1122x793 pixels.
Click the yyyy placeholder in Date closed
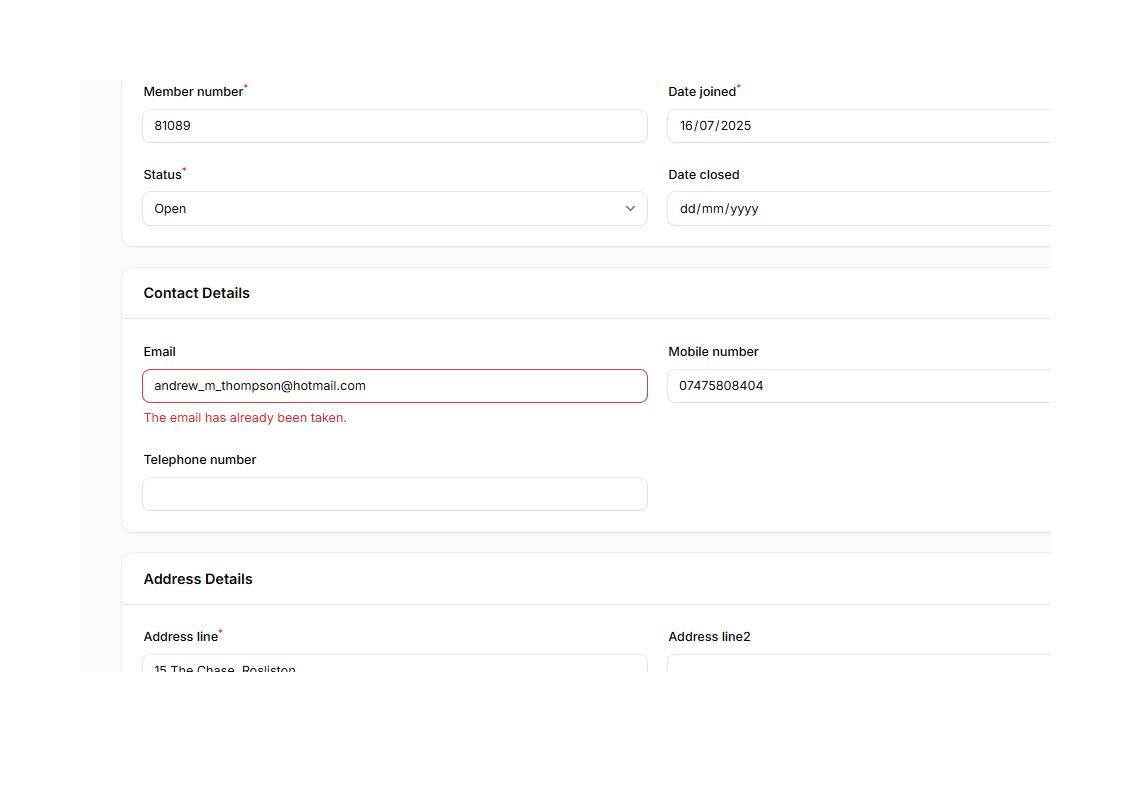coord(744,209)
